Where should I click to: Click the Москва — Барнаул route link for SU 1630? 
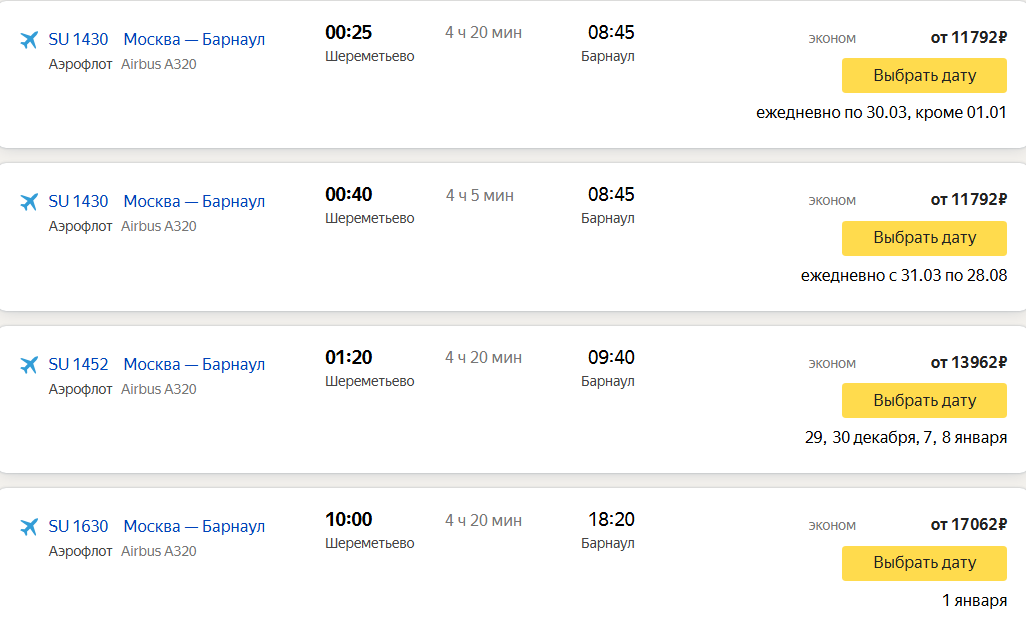point(194,526)
